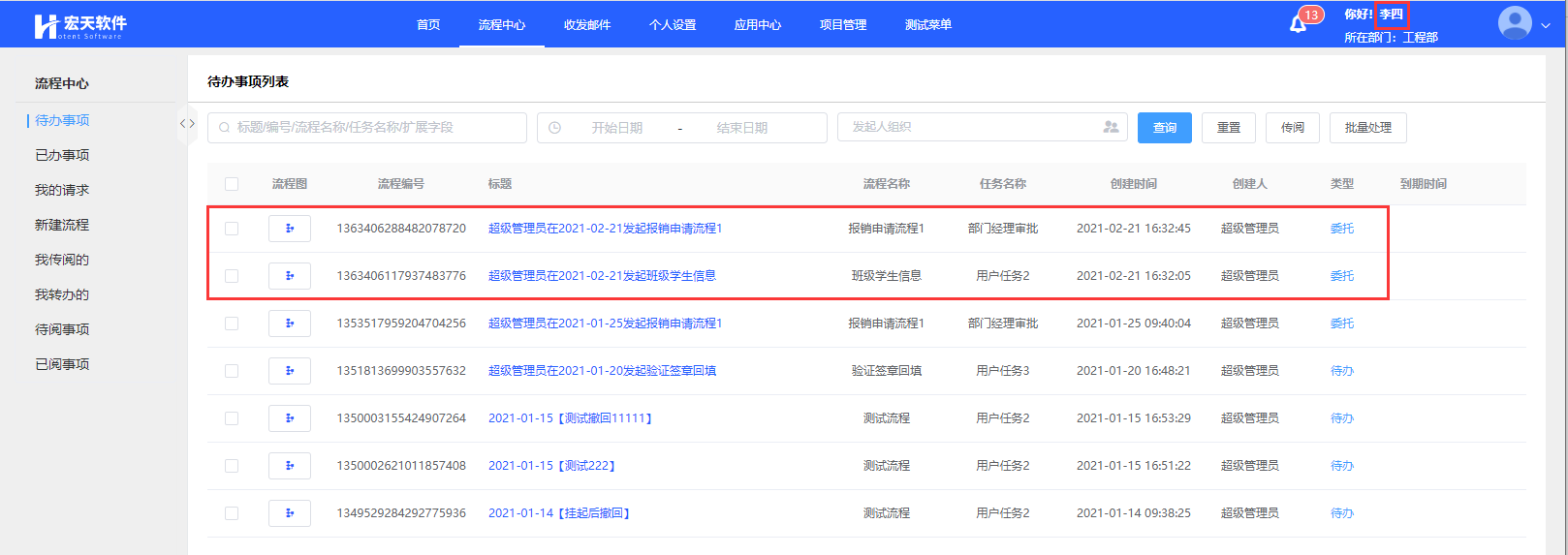Open link 超级管理员在2021-02-21发起班级学生信息
Image resolution: width=1568 pixels, height=555 pixels.
(602, 276)
